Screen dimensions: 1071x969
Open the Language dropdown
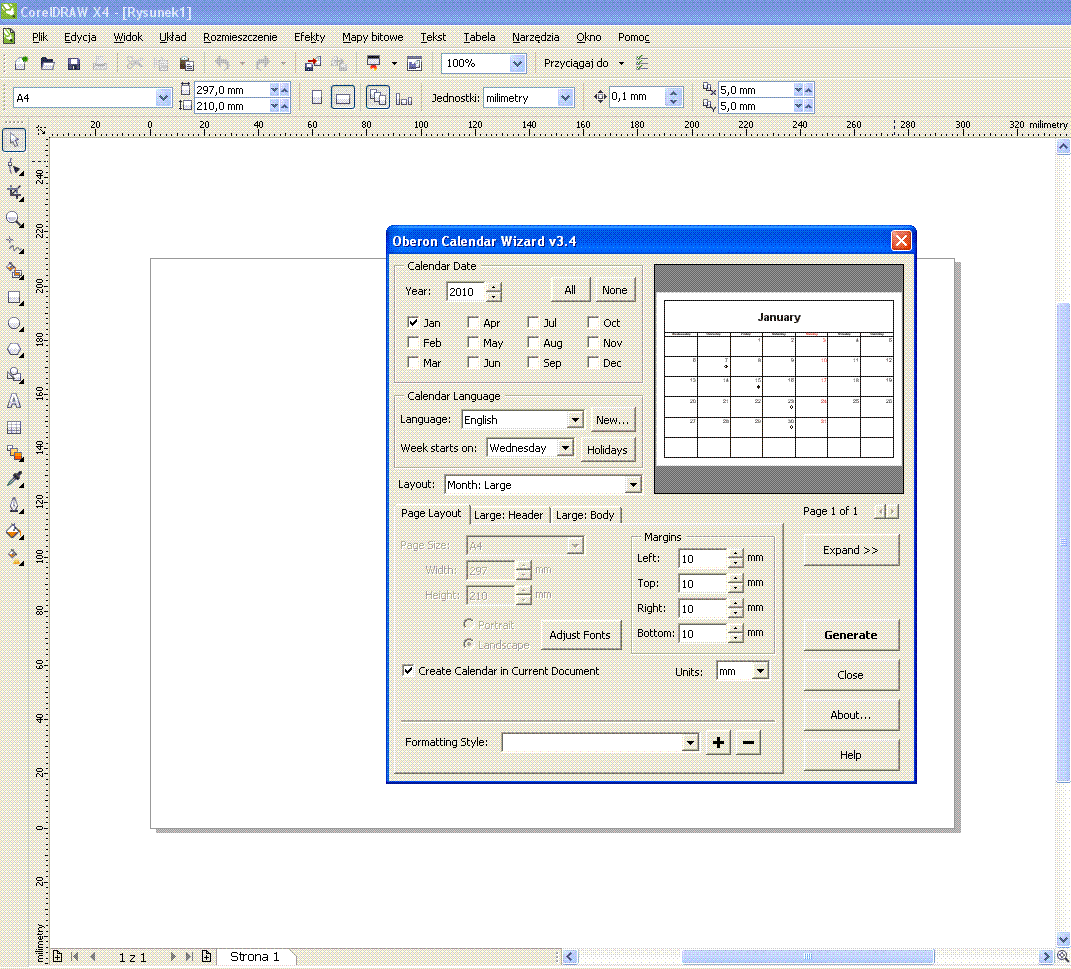(574, 420)
